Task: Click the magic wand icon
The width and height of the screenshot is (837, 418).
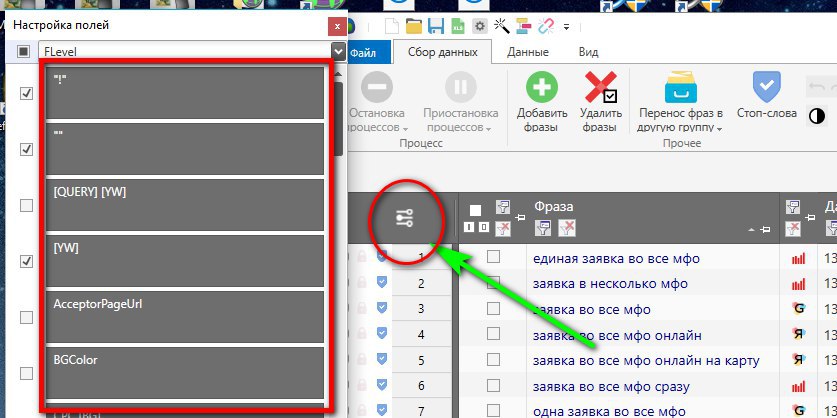Action: 501,25
